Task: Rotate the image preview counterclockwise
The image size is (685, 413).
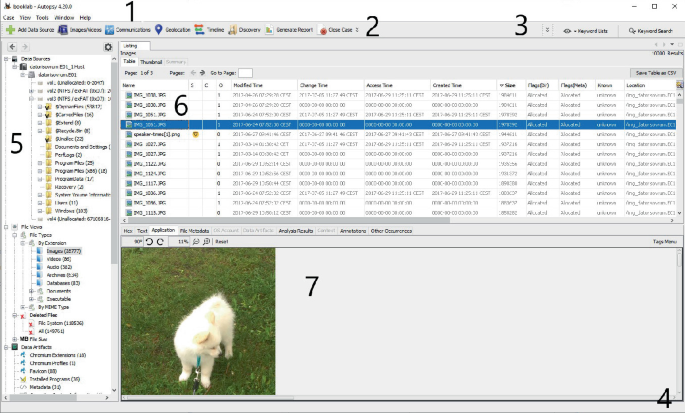Action: [149, 241]
